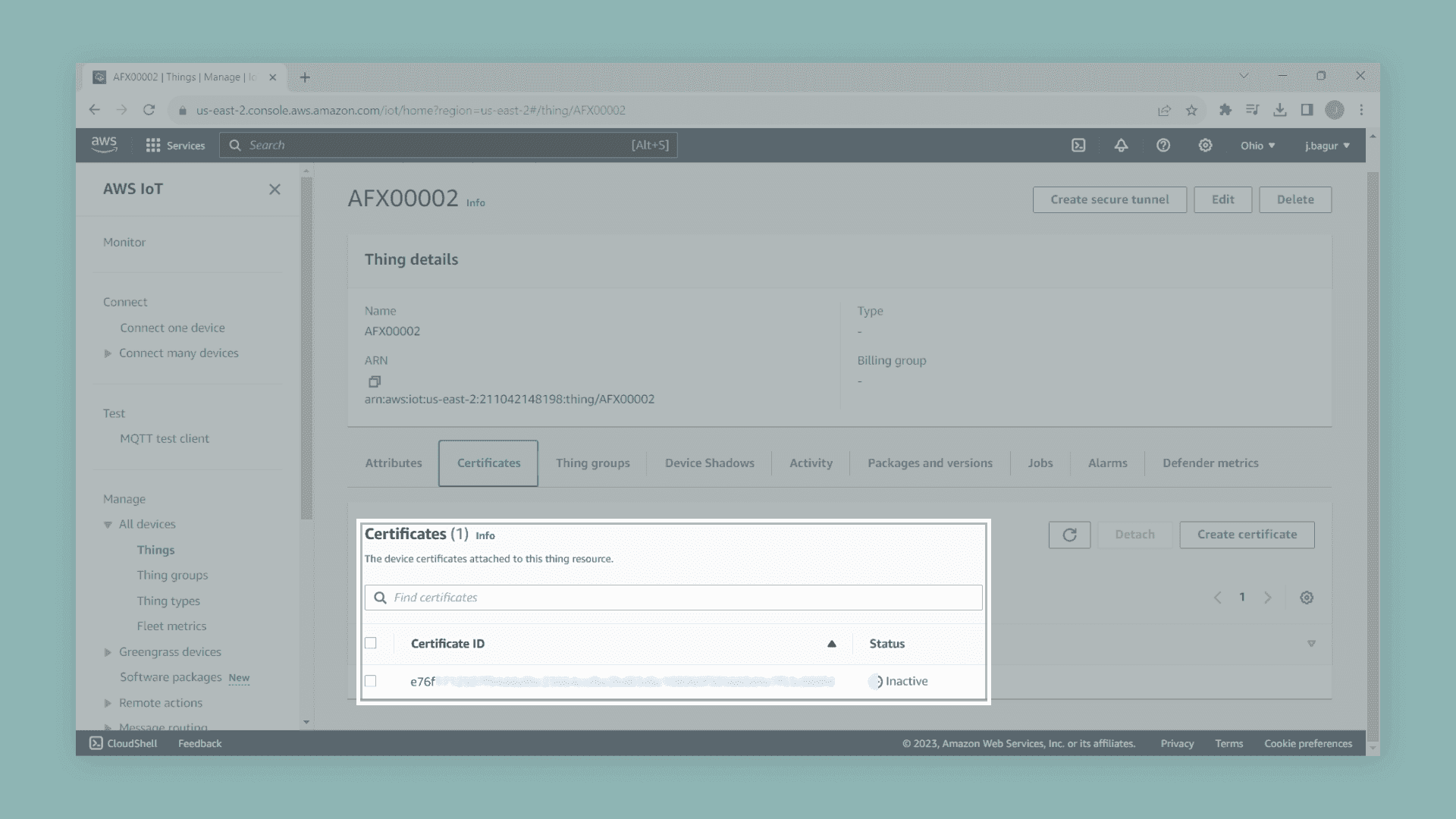Open the notifications bell icon

click(x=1121, y=146)
